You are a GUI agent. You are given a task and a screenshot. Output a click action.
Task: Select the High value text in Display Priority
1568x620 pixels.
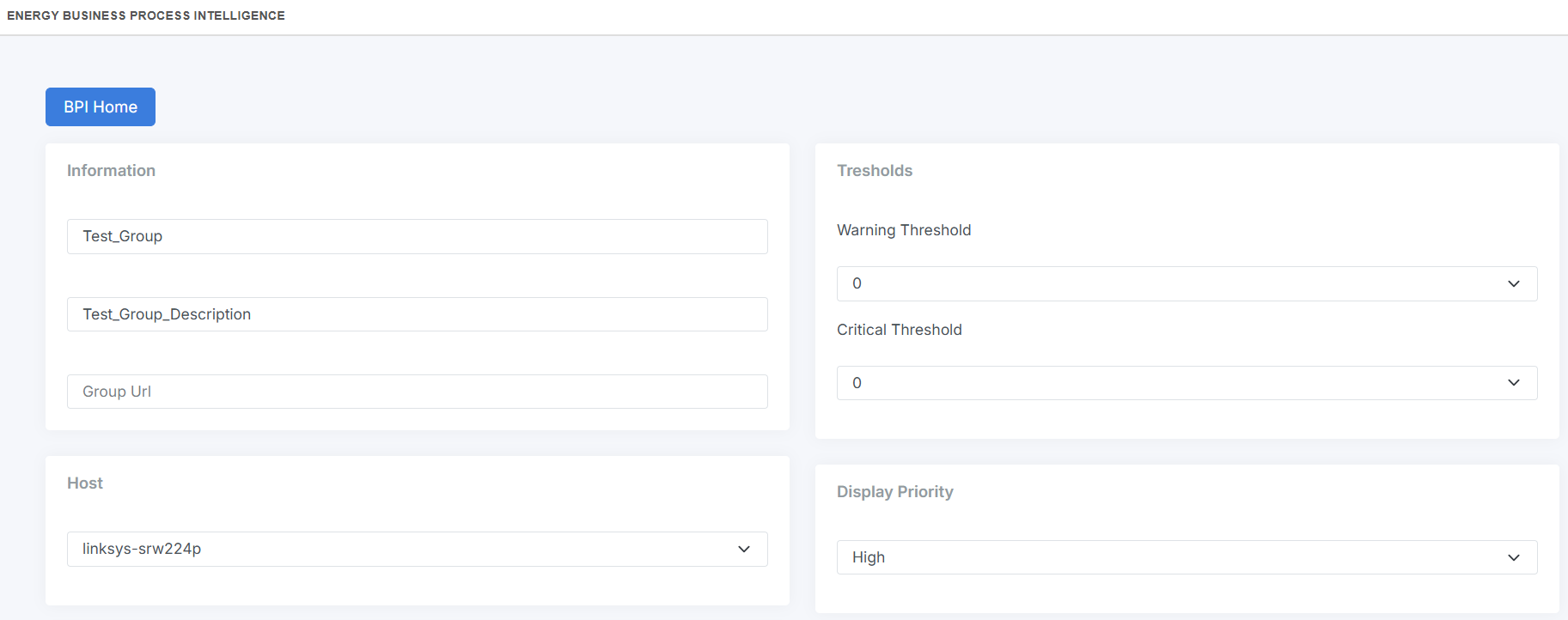869,557
